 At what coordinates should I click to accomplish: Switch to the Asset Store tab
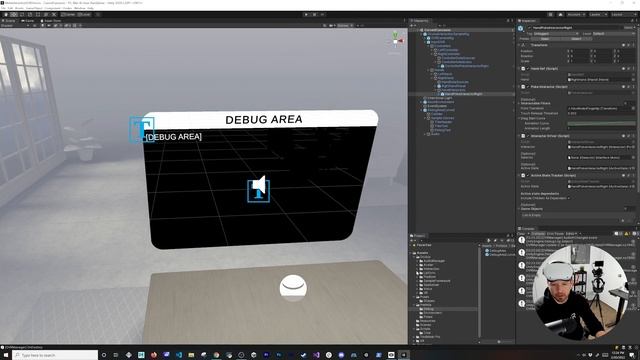(x=51, y=20)
